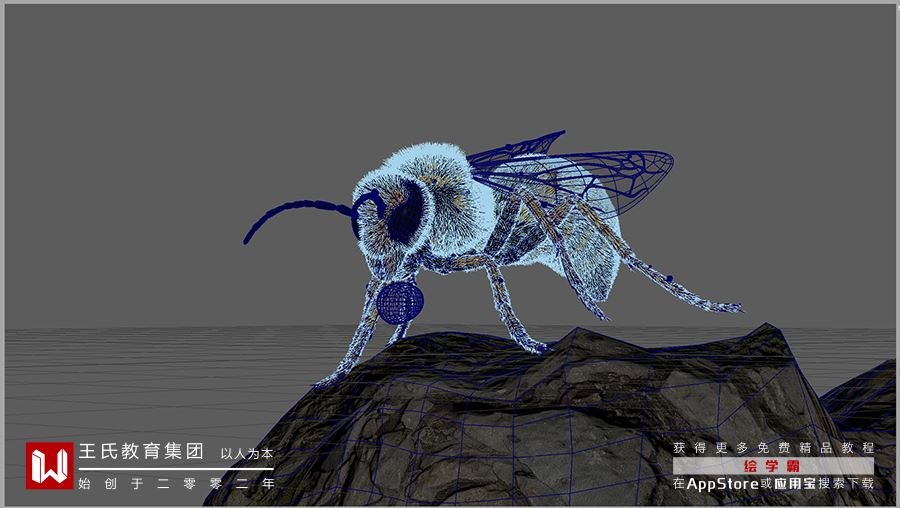Select the wireframe sphere below the bee's head
900x508 pixels.
click(x=400, y=303)
